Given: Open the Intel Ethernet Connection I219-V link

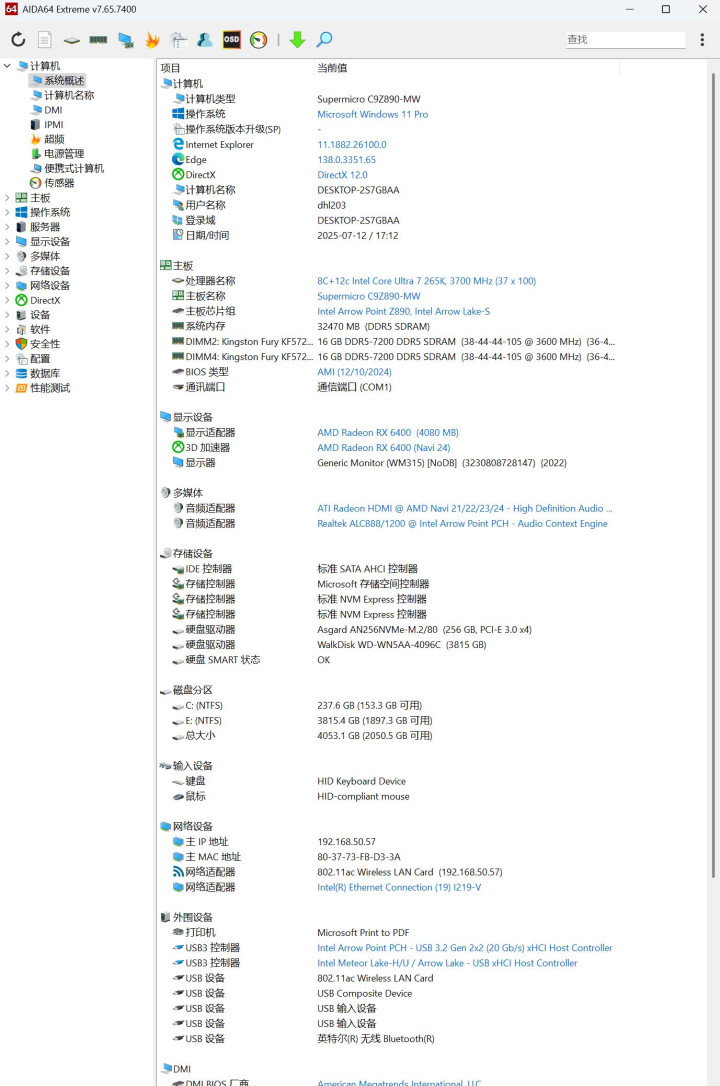Looking at the screenshot, I should tap(399, 887).
